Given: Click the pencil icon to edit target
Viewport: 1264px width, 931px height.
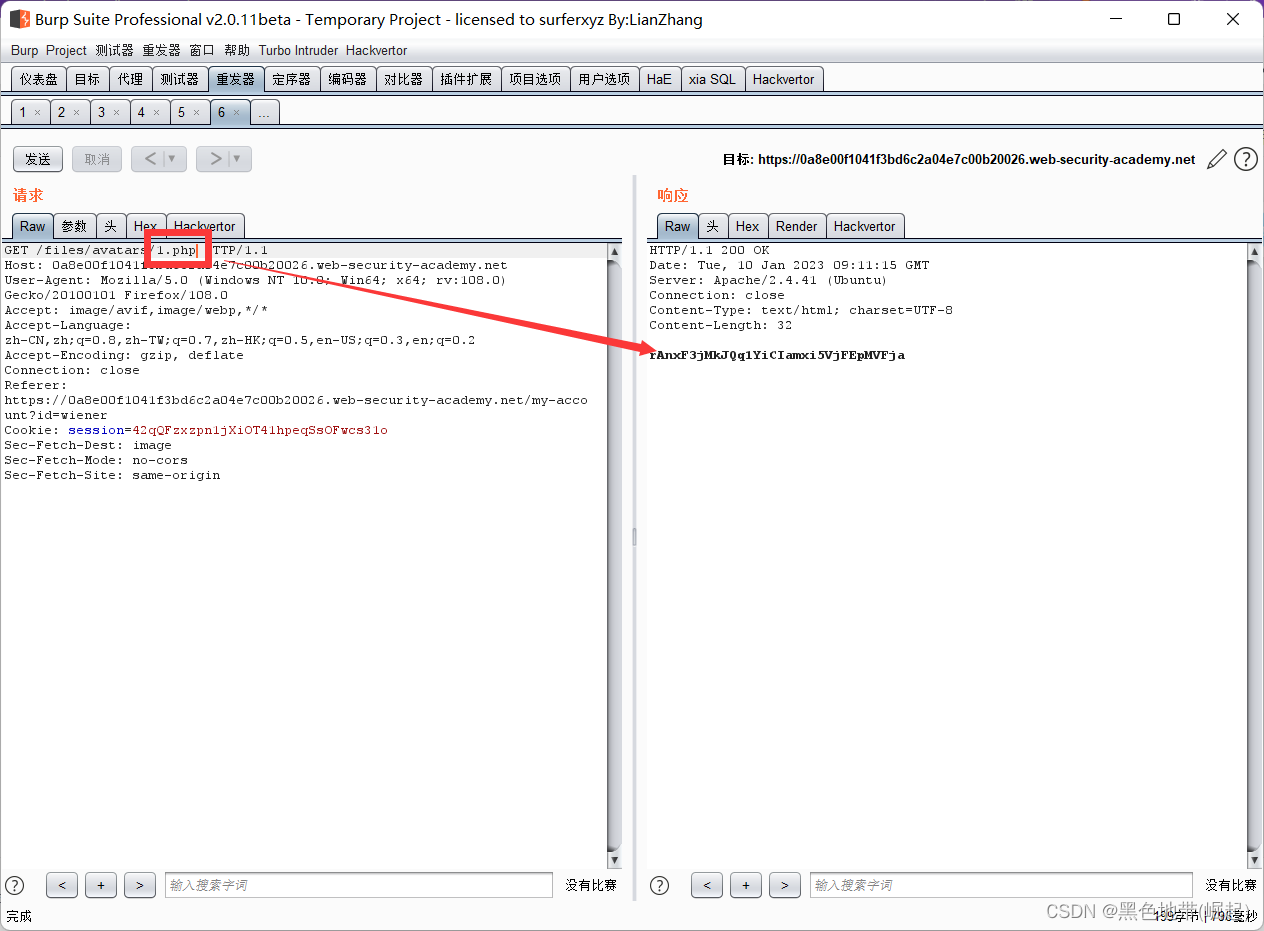Looking at the screenshot, I should coord(1217,159).
